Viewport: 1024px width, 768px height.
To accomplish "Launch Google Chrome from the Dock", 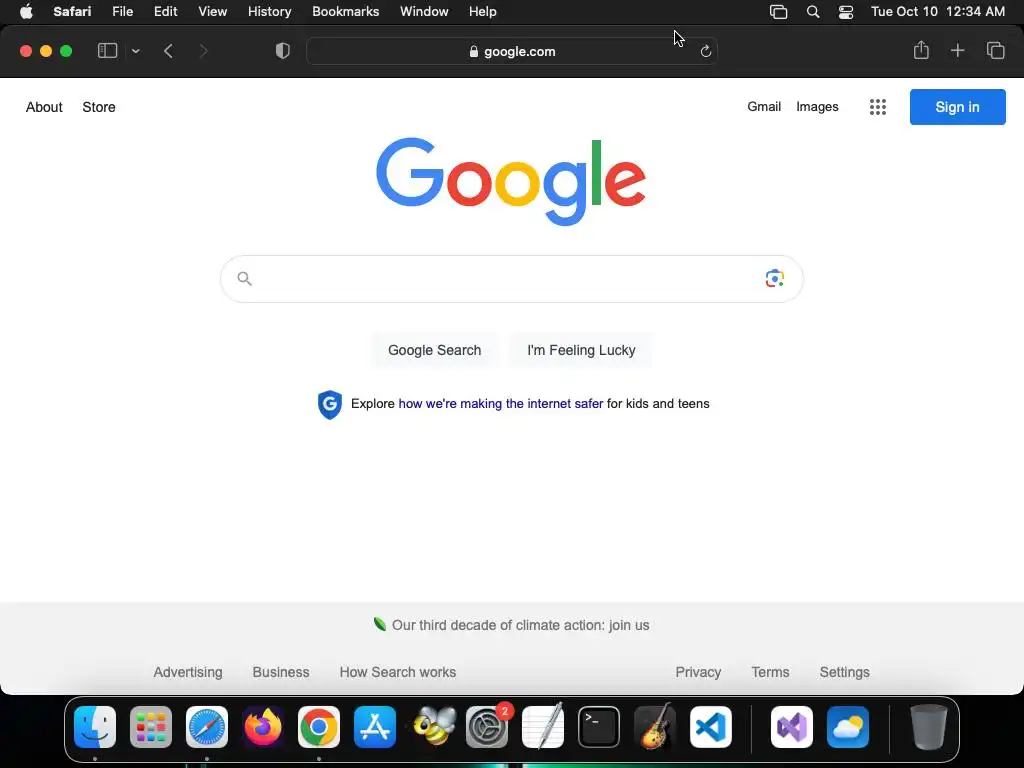I will (319, 727).
